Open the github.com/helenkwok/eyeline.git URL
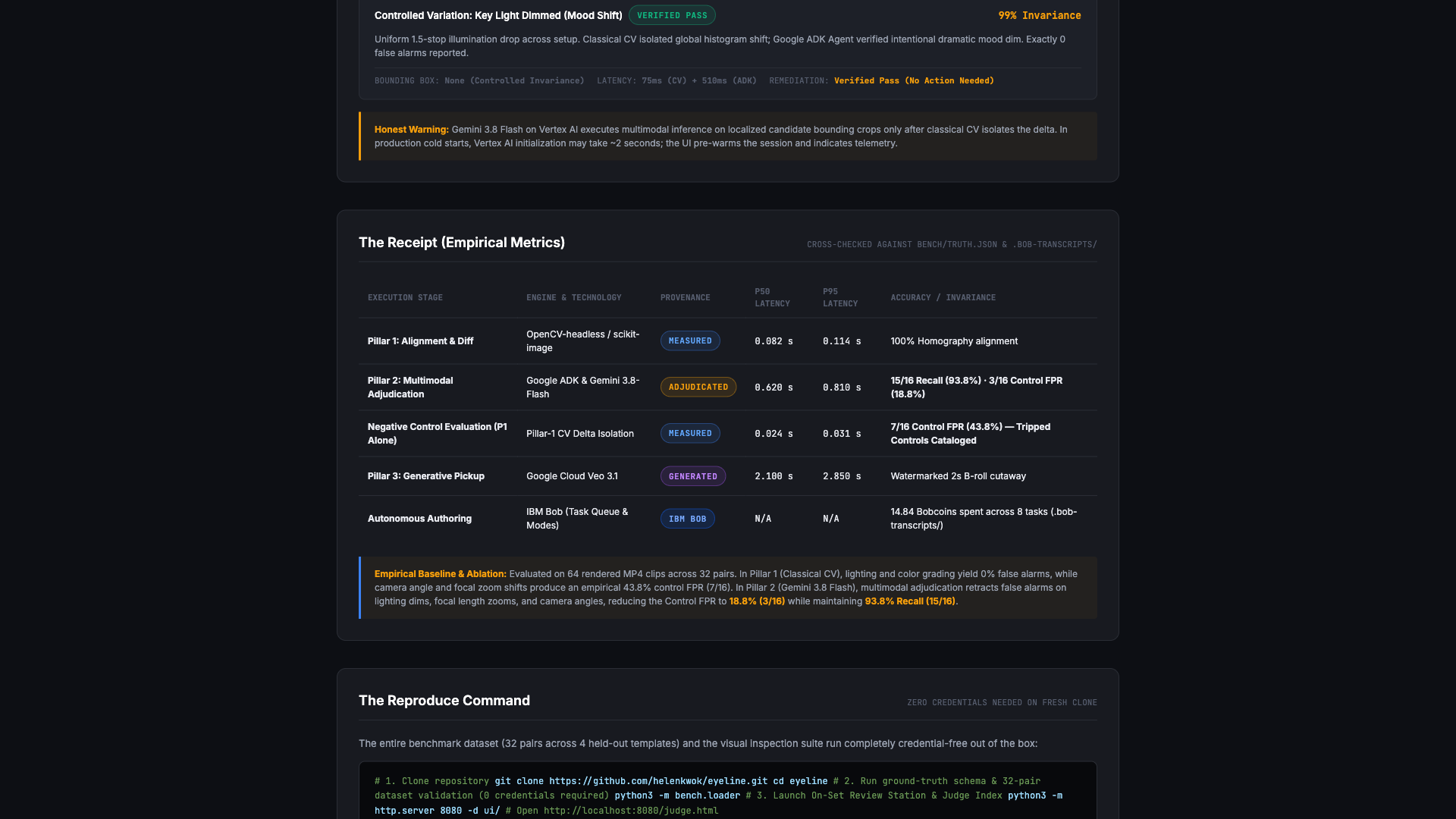The image size is (1456, 819). tap(658, 781)
